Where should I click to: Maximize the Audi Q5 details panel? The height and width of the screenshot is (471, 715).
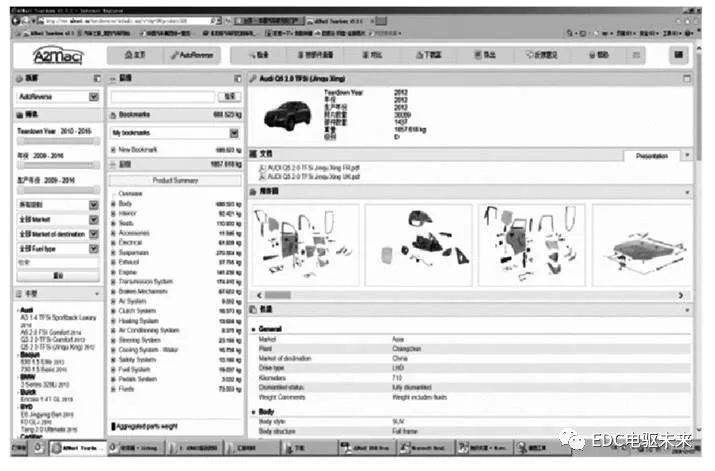tap(686, 78)
